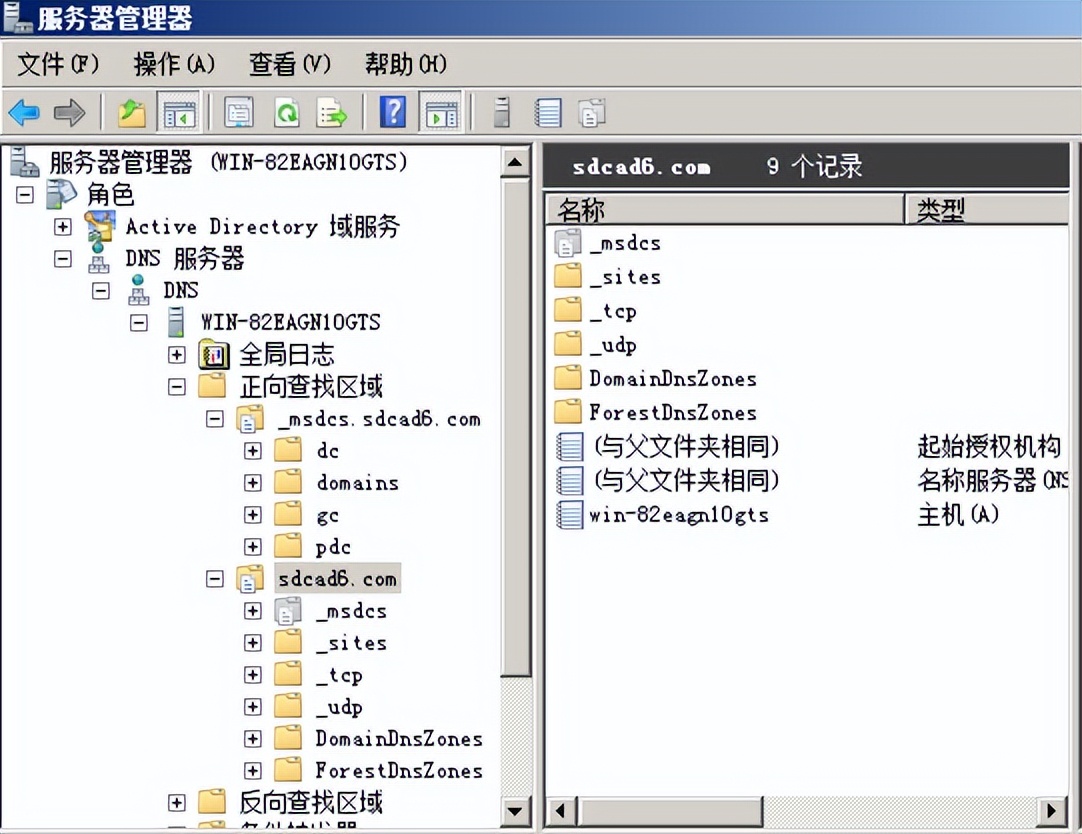Click the Export List toolbar icon
1082x834 pixels.
click(332, 112)
